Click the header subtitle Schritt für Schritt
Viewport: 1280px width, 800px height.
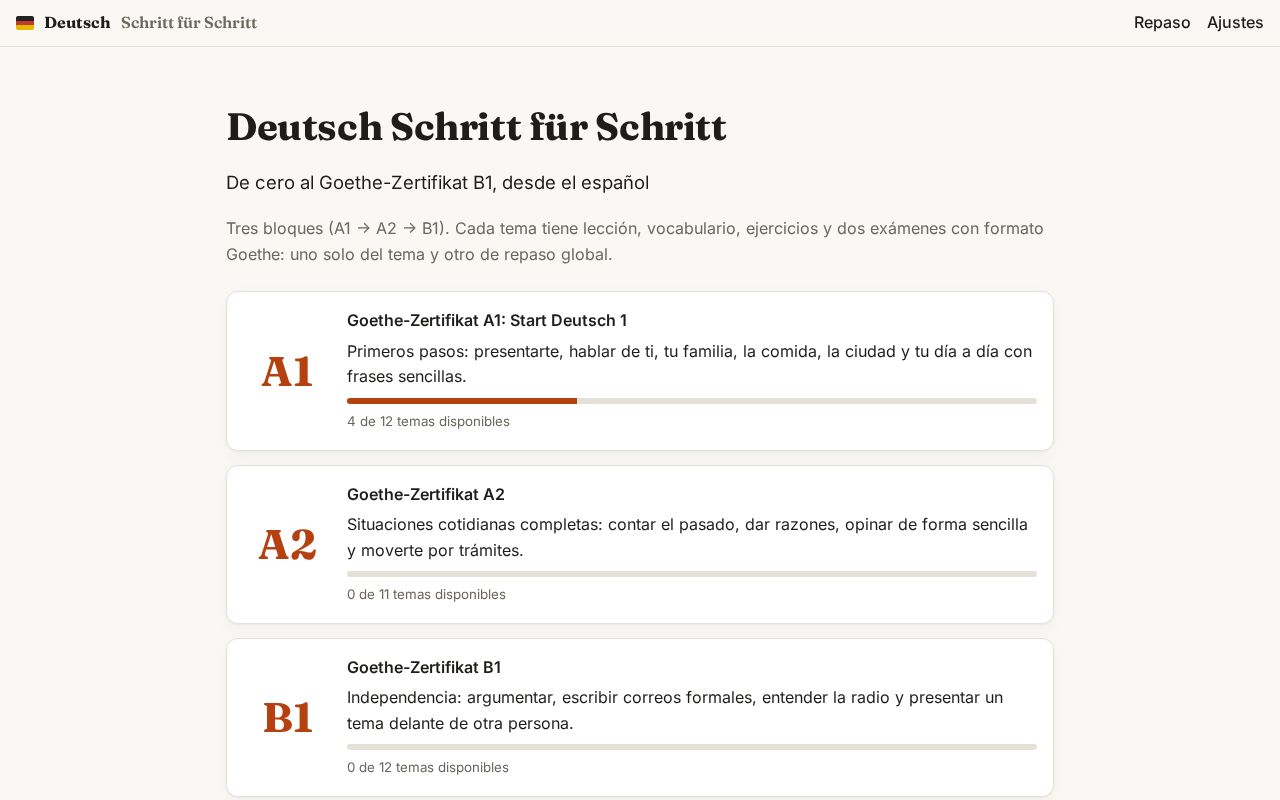(x=189, y=22)
